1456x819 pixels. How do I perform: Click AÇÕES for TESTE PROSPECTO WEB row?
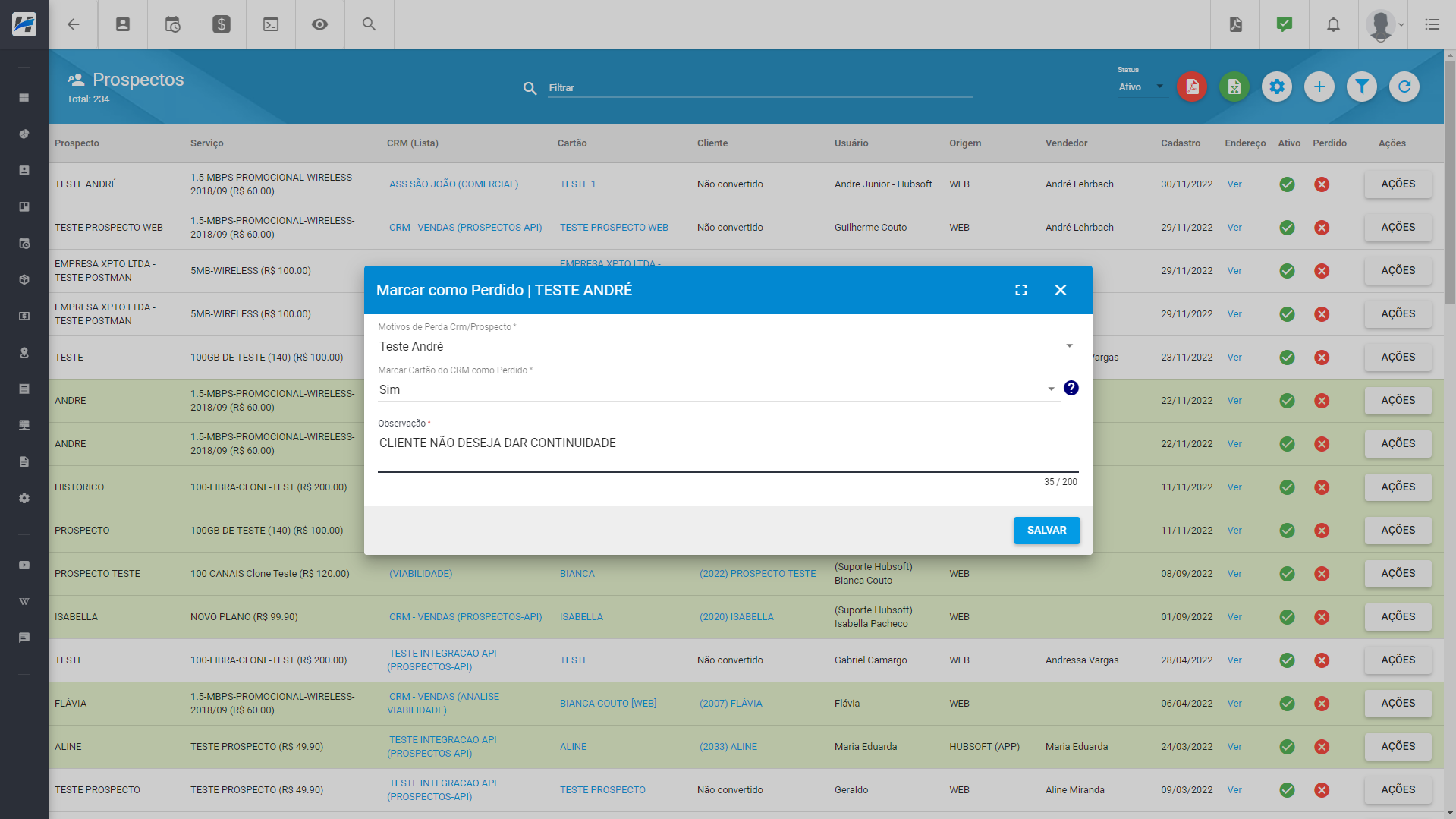1398,227
